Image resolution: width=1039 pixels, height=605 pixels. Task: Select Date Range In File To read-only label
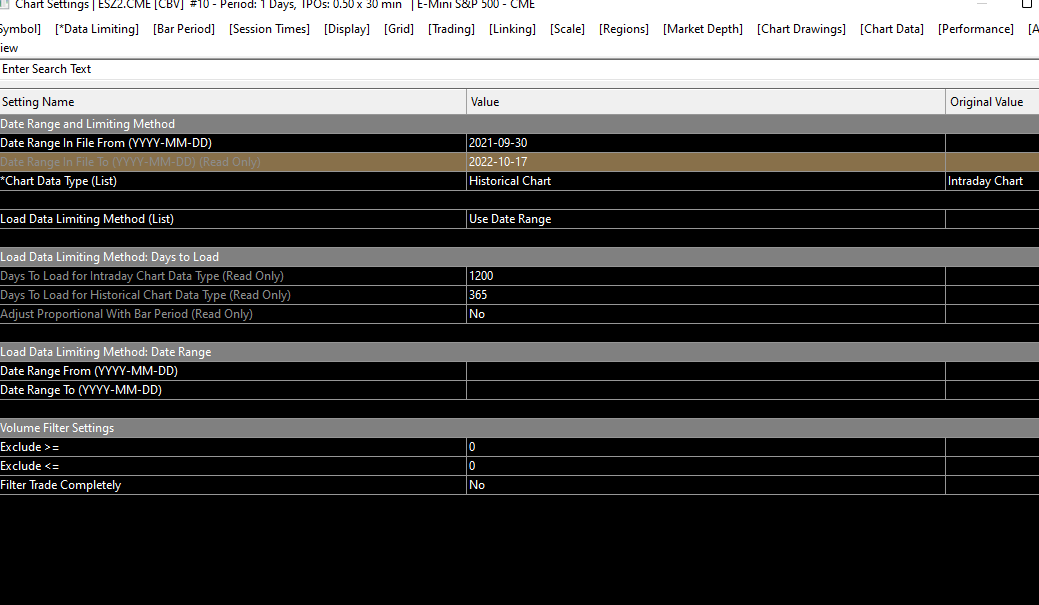pos(131,162)
